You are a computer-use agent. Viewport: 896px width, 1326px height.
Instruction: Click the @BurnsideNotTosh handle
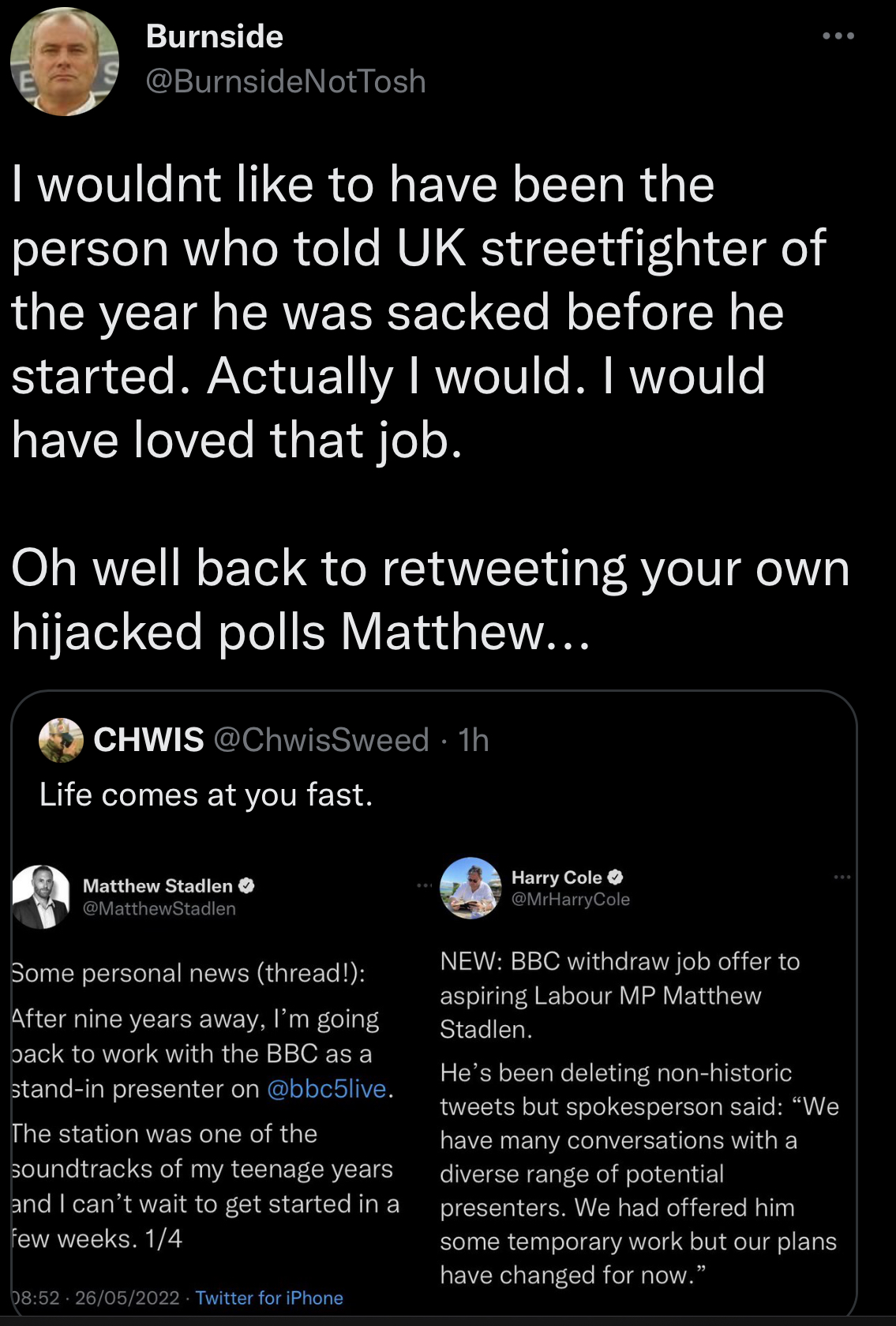[286, 81]
